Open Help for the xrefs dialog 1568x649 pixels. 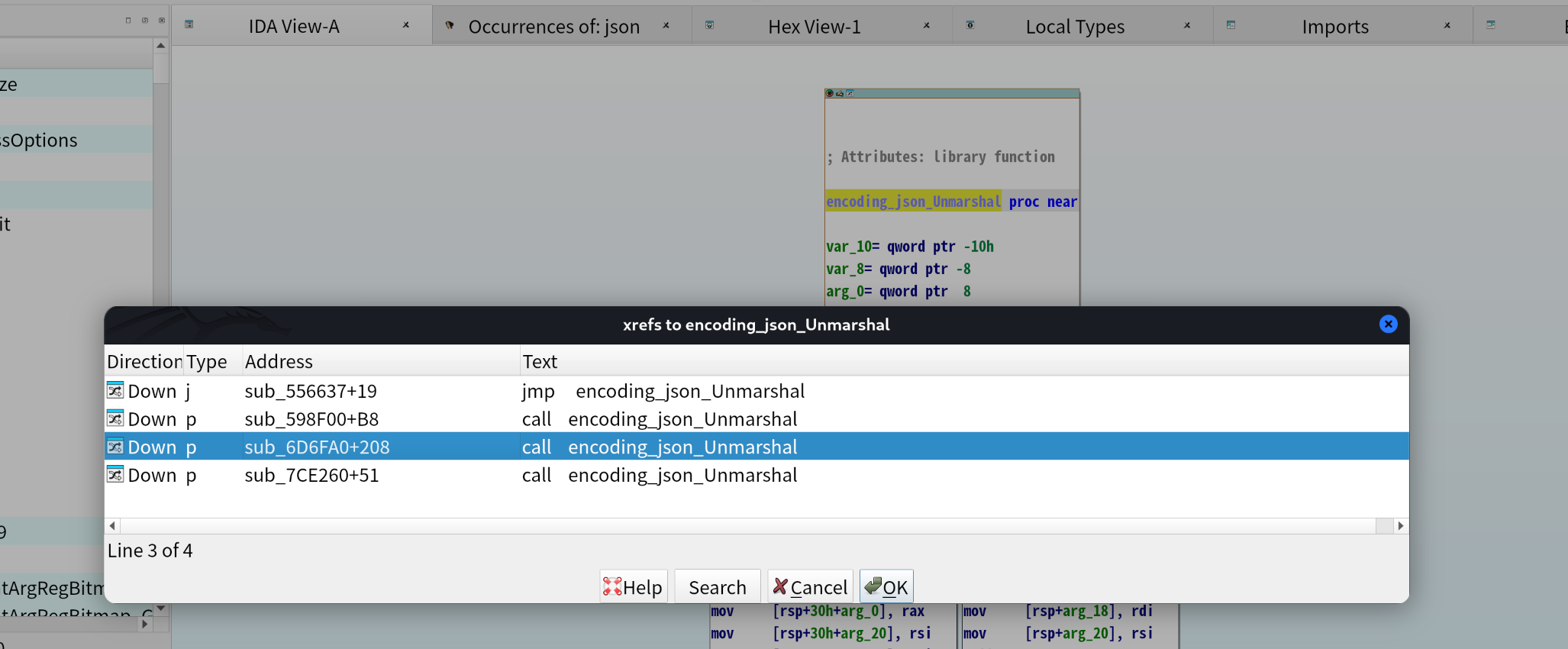(633, 586)
